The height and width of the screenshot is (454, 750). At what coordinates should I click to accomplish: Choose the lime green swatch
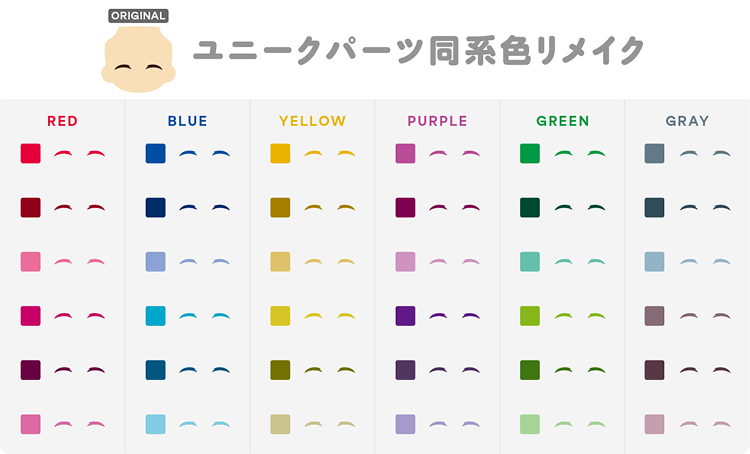[x=530, y=316]
